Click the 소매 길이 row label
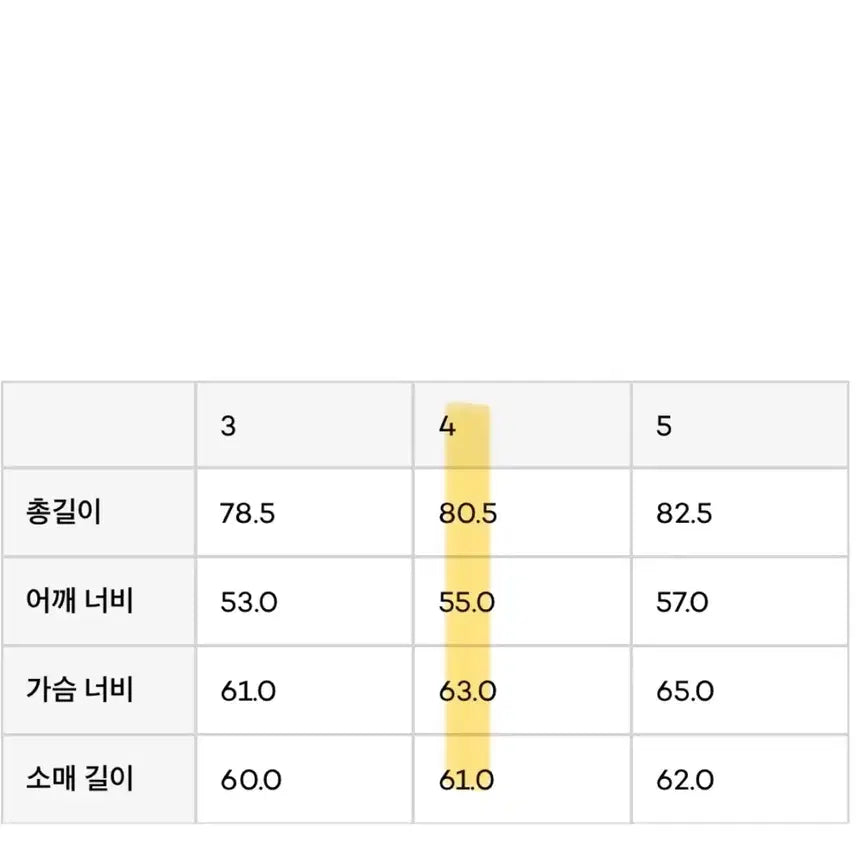856x856 pixels. [x=80, y=779]
